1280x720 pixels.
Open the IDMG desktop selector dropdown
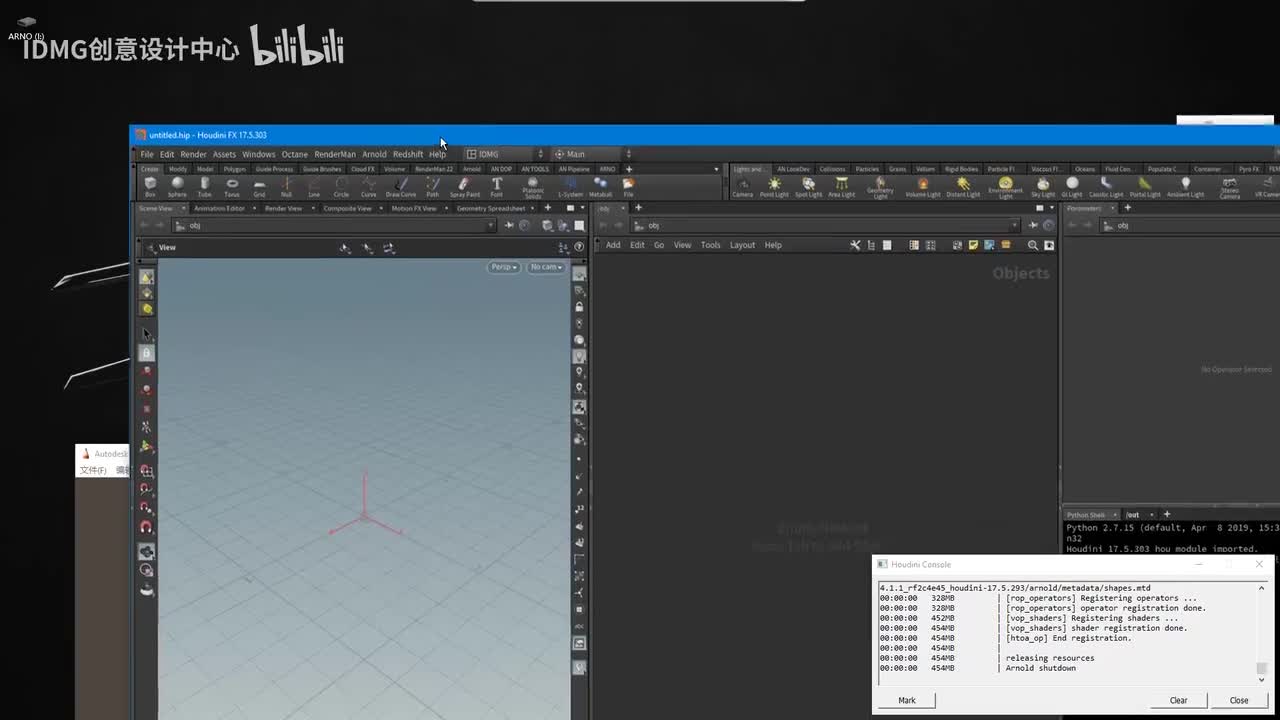(x=505, y=154)
